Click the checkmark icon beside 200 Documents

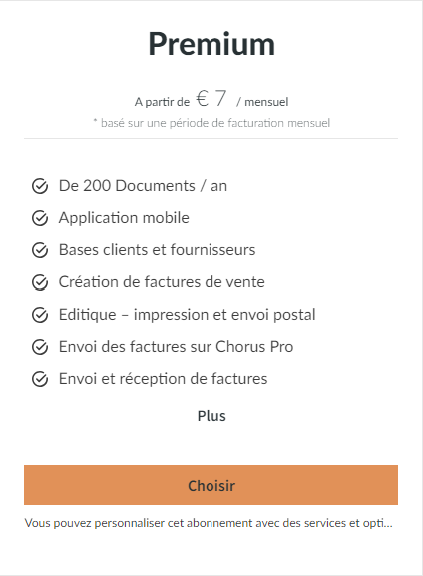[x=40, y=186]
